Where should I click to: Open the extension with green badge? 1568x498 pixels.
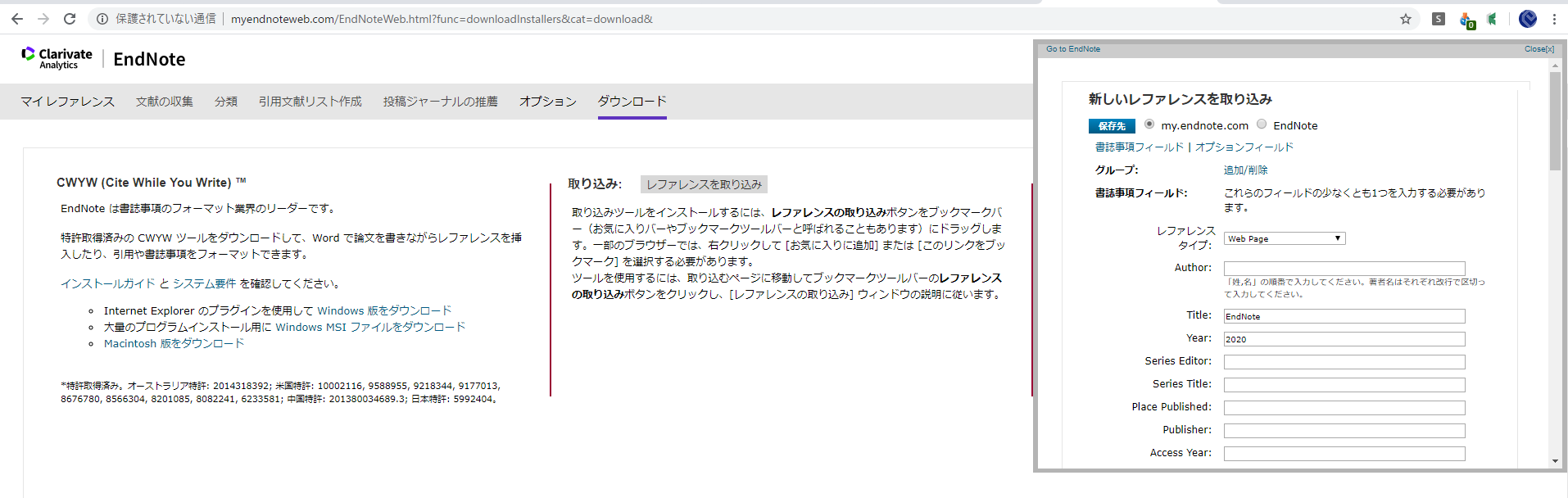(x=1467, y=20)
